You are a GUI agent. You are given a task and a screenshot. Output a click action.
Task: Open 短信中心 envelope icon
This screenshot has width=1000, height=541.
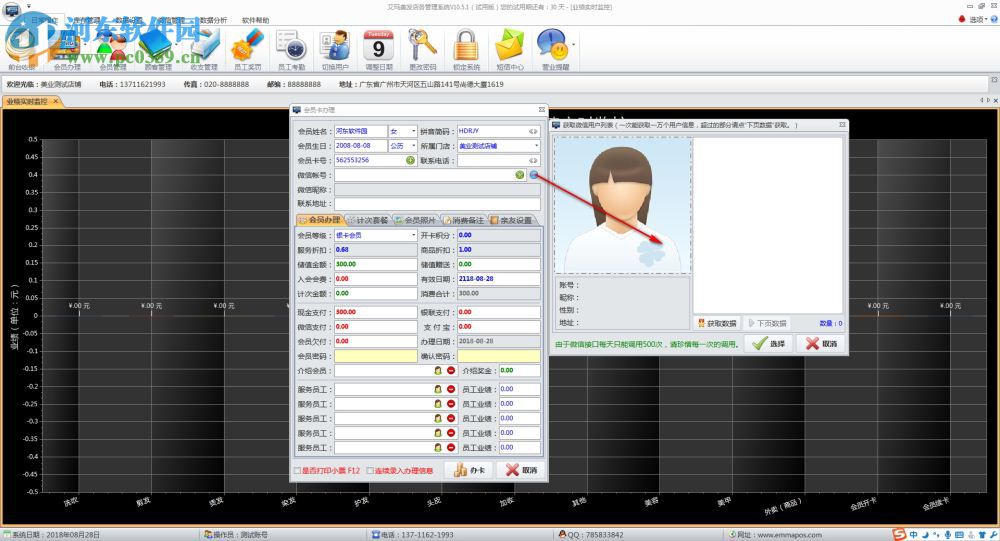coord(510,49)
